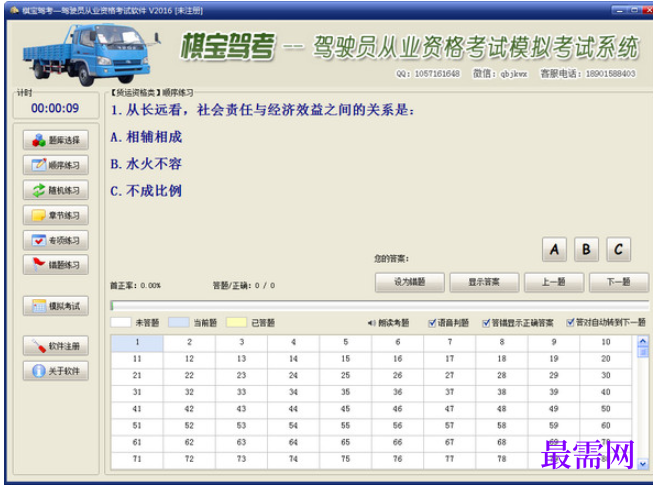Open question 5 in the grid
The image size is (653, 486).
click(345, 343)
